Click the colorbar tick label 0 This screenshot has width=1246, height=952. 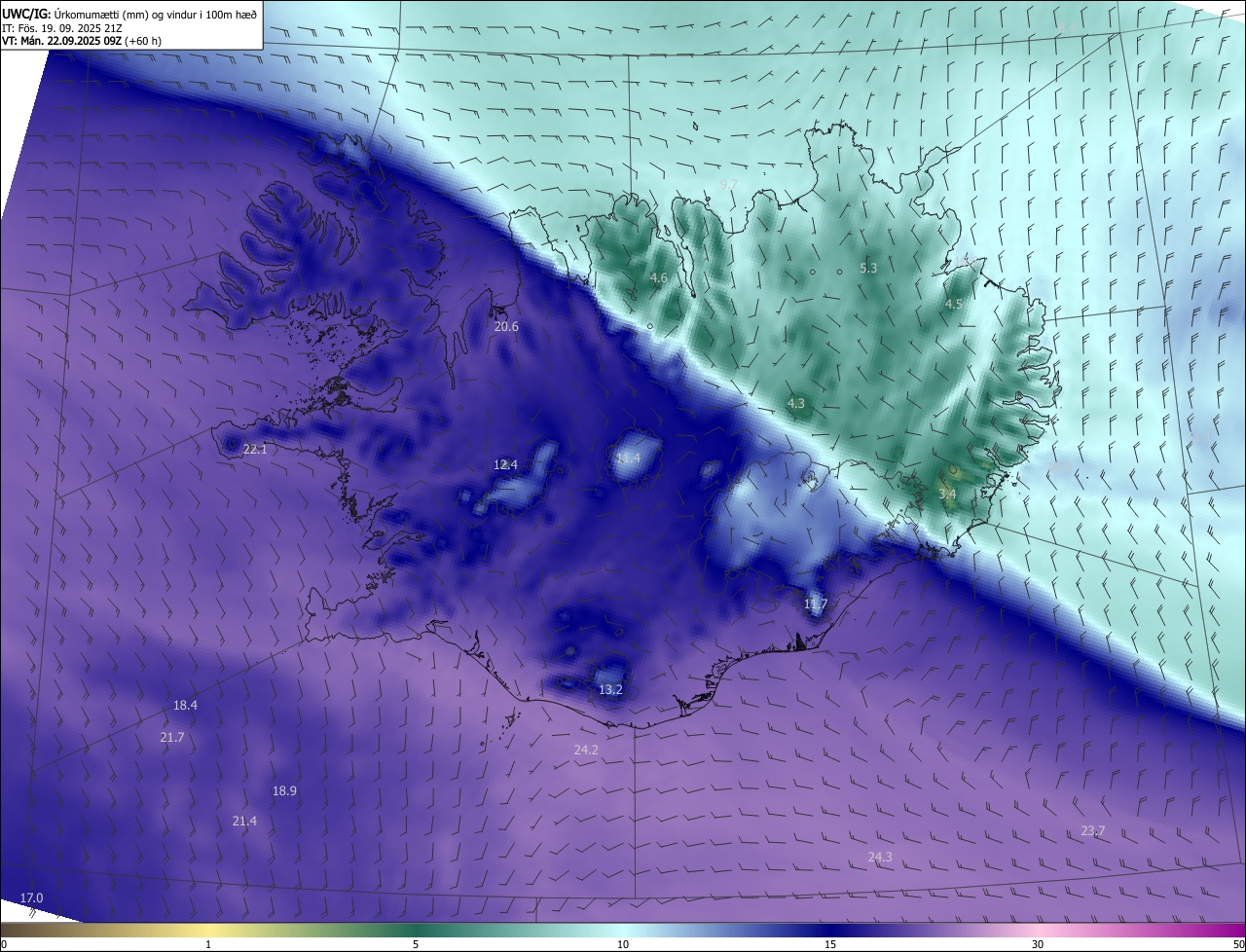coord(4,944)
